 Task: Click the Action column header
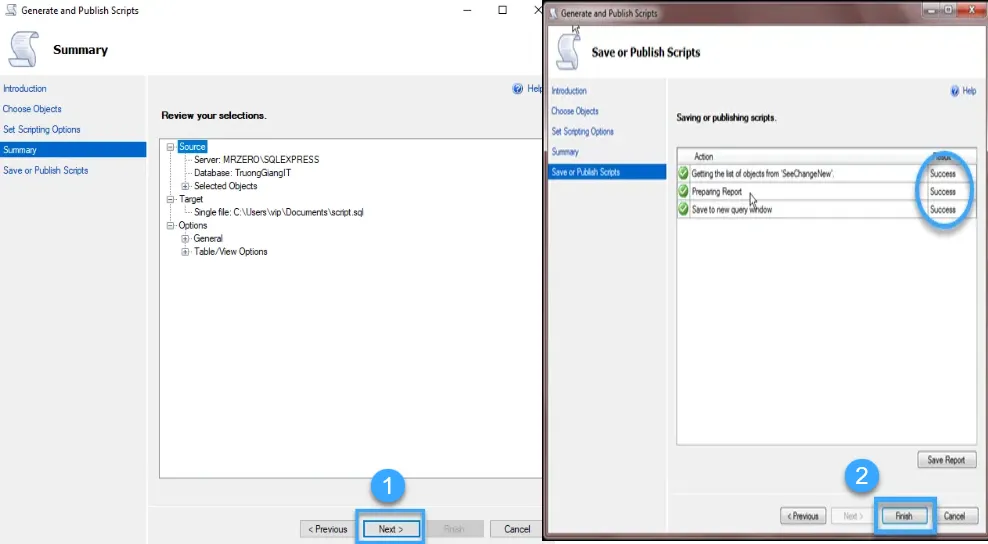click(x=704, y=156)
